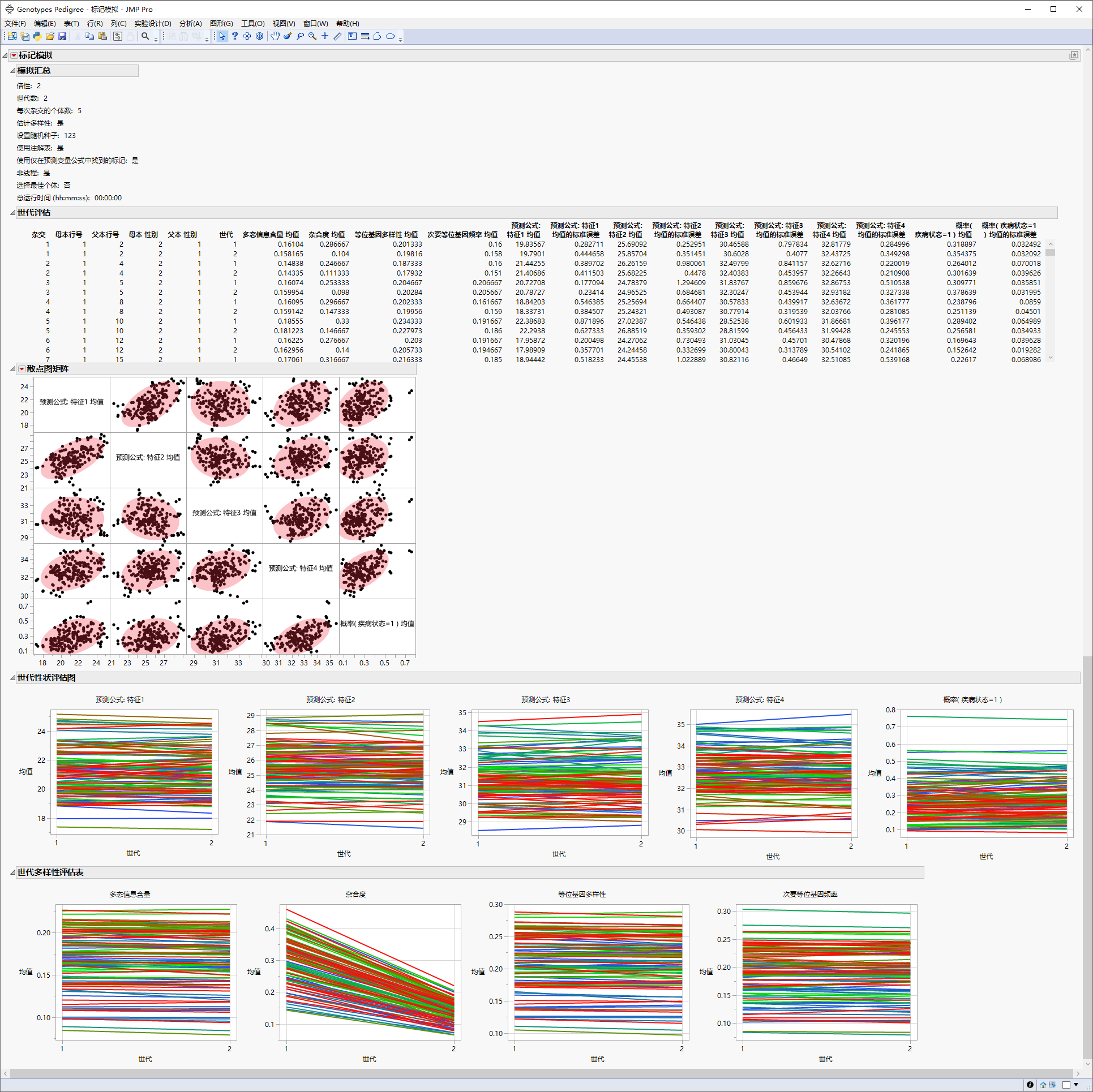Collapse the 世代多样性评估表 section
This screenshot has height=1092, width=1093.
[x=12, y=872]
